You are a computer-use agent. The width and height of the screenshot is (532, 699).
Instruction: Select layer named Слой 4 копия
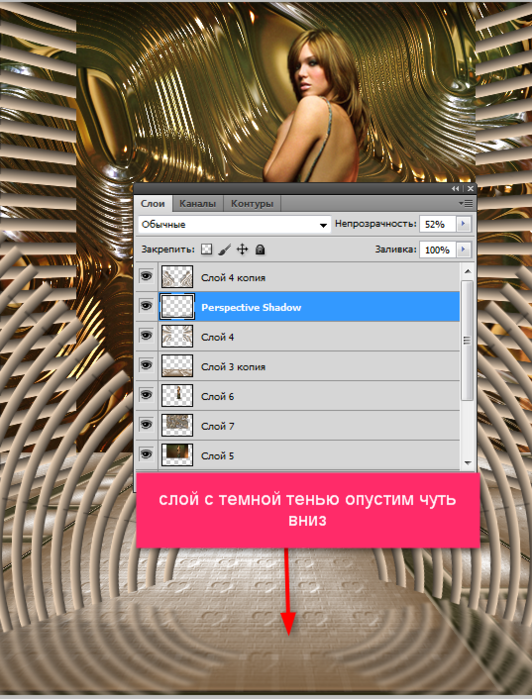(233, 278)
